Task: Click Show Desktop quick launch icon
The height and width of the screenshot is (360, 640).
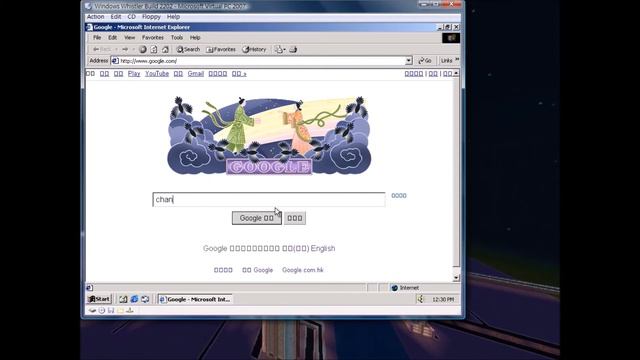Action: click(123, 299)
